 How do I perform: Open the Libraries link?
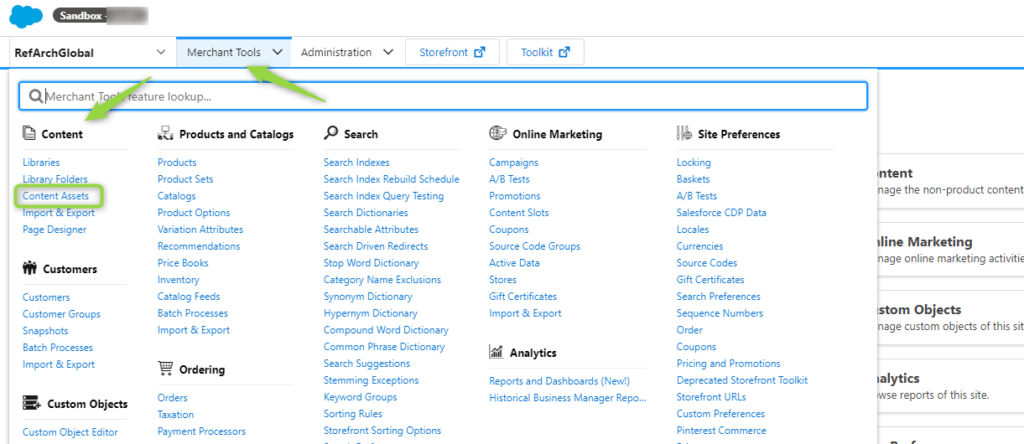pos(41,162)
